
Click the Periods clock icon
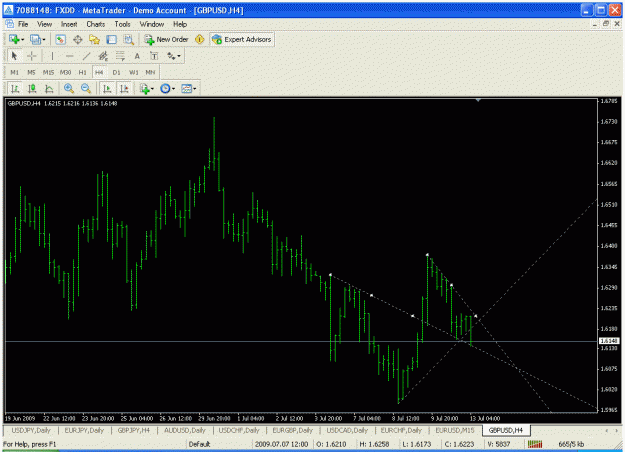coord(165,88)
